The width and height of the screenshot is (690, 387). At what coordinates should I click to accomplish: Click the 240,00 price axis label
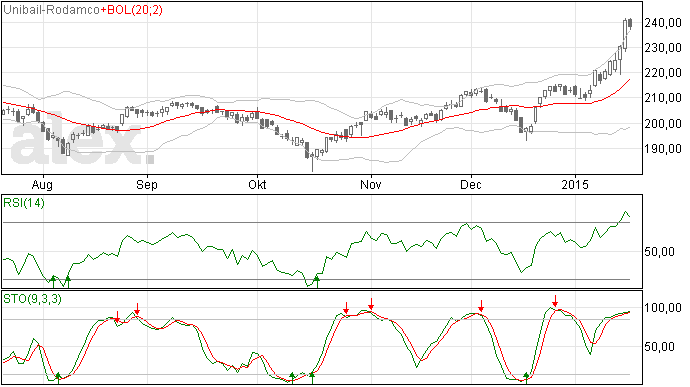pyautogui.click(x=663, y=23)
